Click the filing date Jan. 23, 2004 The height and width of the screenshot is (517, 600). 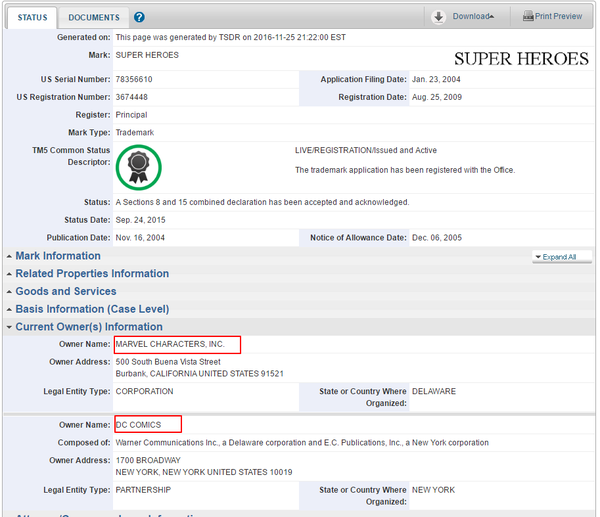click(x=436, y=79)
